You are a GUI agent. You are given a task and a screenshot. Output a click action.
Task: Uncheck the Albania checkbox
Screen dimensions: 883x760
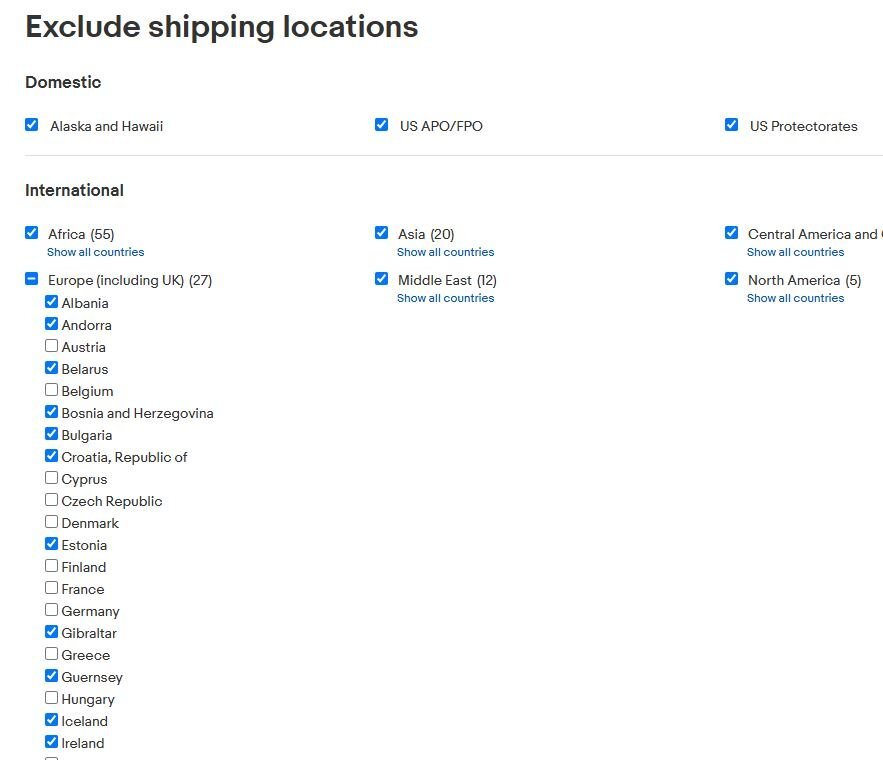coord(51,302)
